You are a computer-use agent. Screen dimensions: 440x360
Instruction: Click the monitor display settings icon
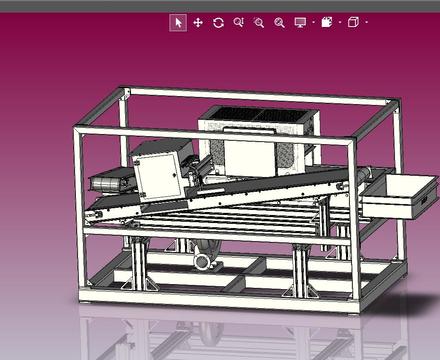click(300, 22)
